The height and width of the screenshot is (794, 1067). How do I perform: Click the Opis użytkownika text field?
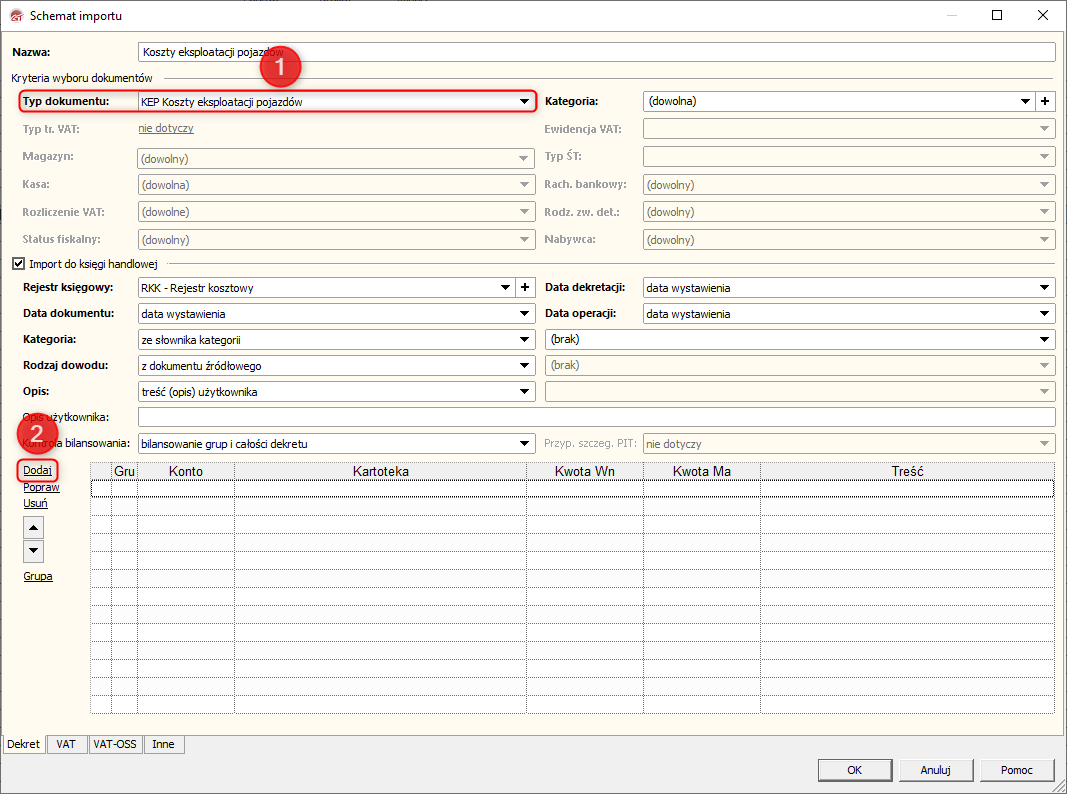pyautogui.click(x=596, y=417)
